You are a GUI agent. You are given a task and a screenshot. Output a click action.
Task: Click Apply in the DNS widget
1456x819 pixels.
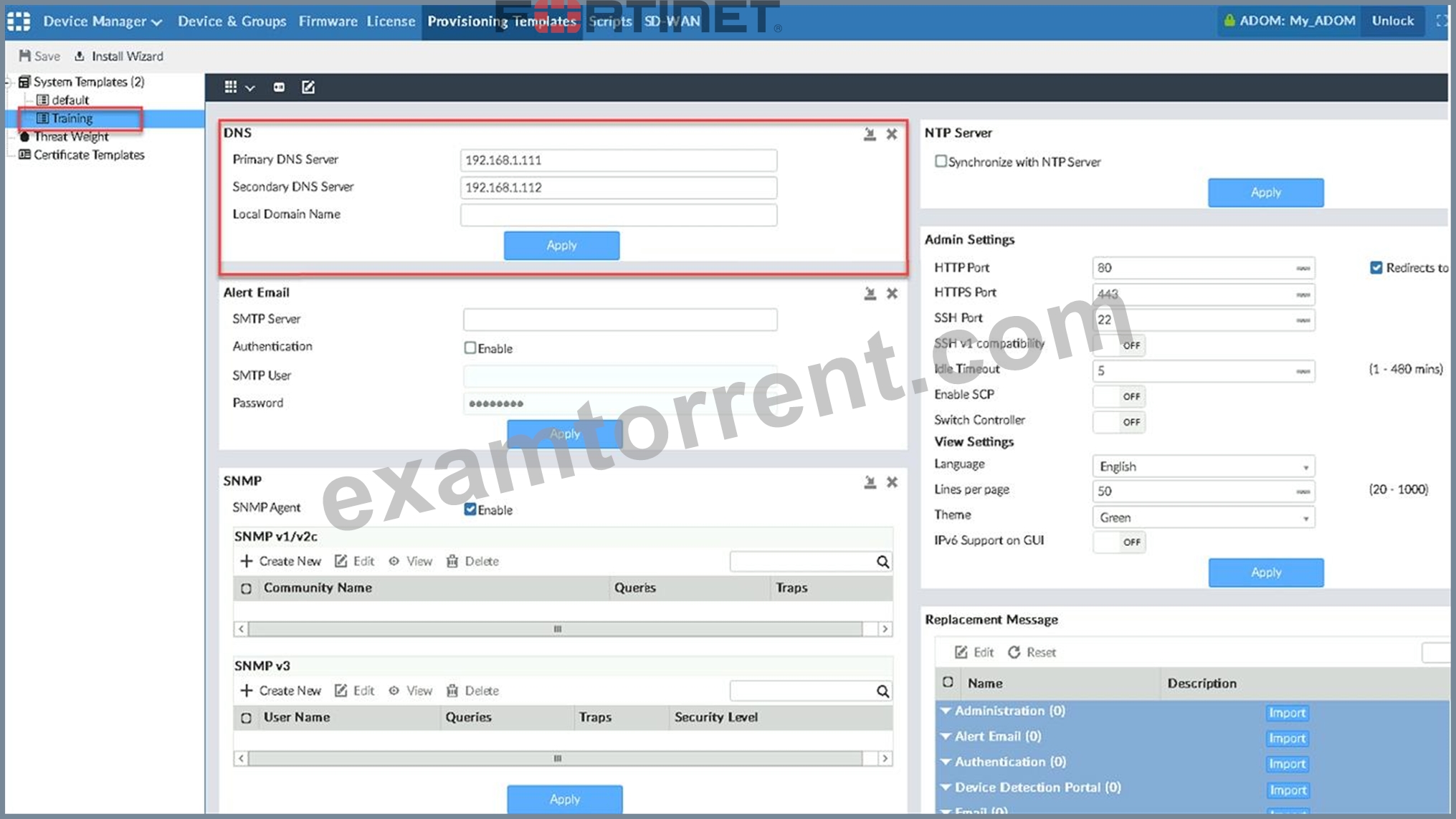coord(561,246)
